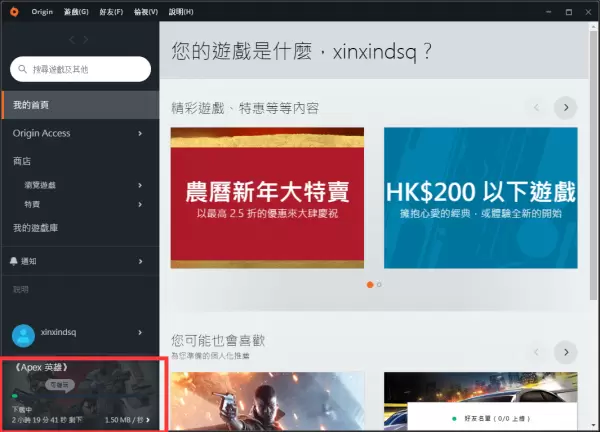The image size is (600, 432).
Task: Open the 好友名單 (0/0 上線) panel
Action: pyautogui.click(x=492, y=416)
